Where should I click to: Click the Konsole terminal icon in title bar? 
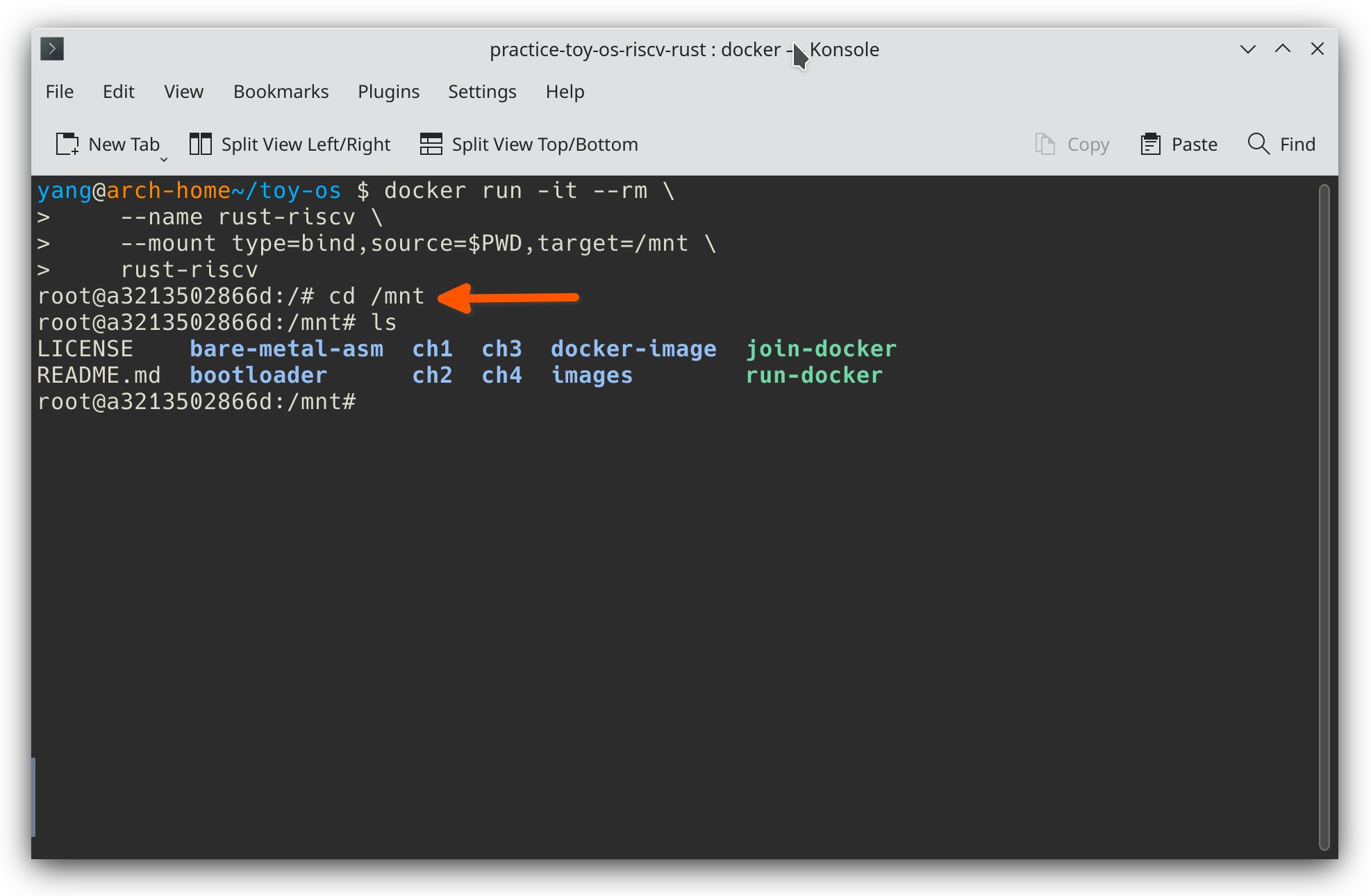(x=52, y=49)
